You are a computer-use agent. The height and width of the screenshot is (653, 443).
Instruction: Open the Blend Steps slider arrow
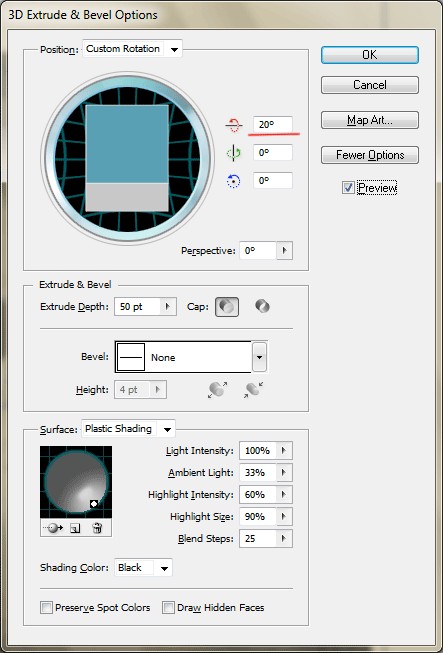coord(284,538)
